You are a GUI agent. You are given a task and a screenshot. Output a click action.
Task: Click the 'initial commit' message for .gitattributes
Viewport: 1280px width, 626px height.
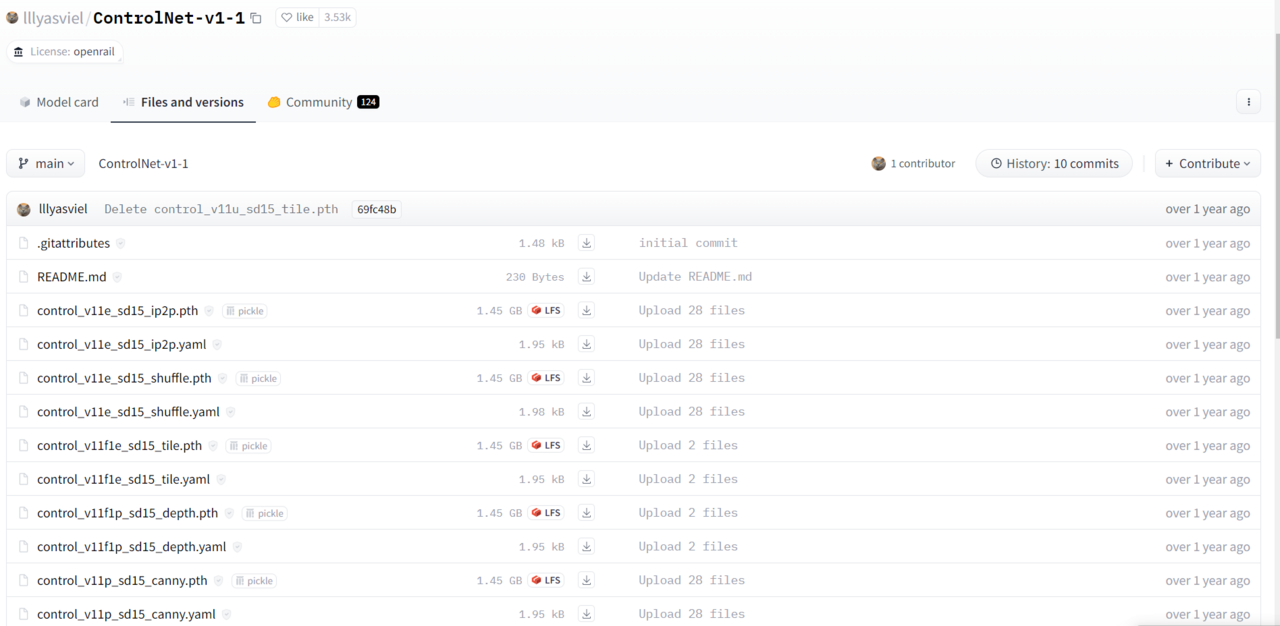[688, 243]
